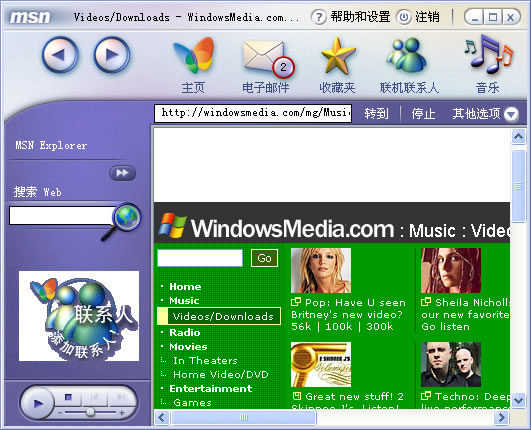The width and height of the screenshot is (531, 430).
Task: Click inside the URL address field
Action: click(253, 113)
